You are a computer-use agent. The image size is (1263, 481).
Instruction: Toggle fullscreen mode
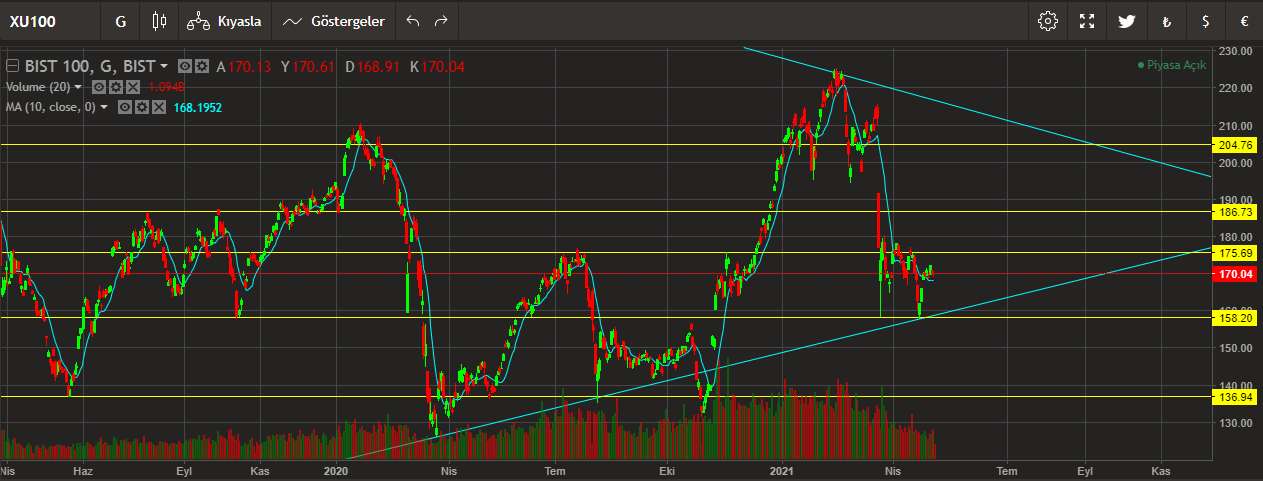click(x=1087, y=20)
